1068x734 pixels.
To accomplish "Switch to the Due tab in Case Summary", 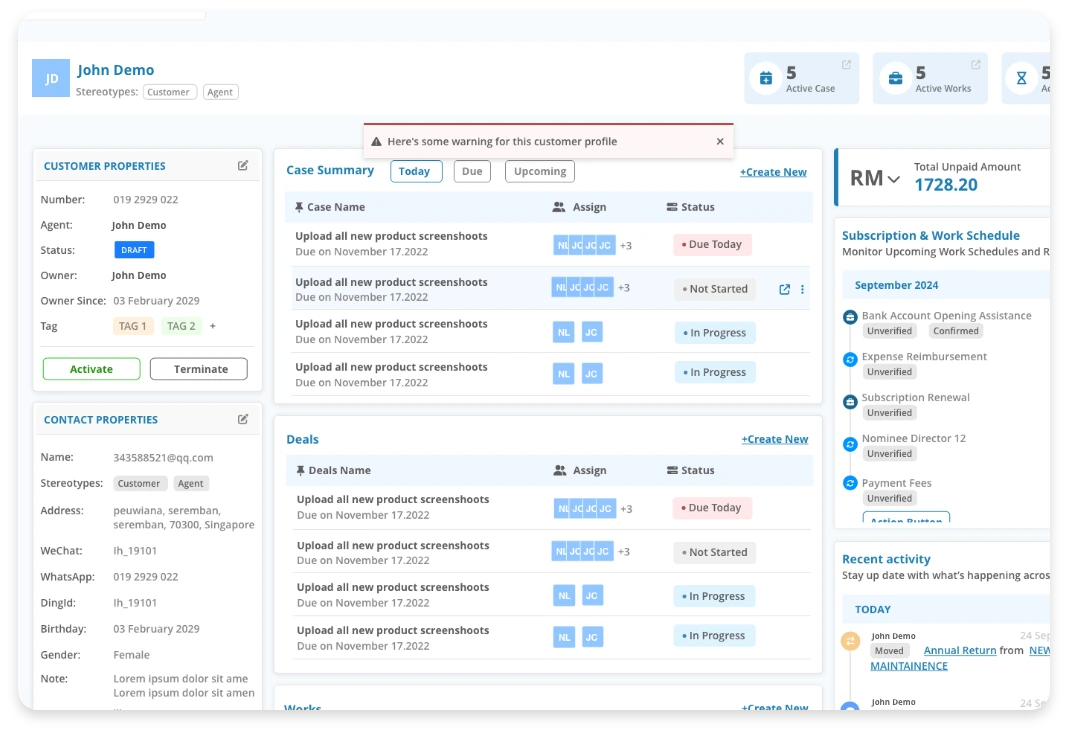I will pyautogui.click(x=471, y=171).
